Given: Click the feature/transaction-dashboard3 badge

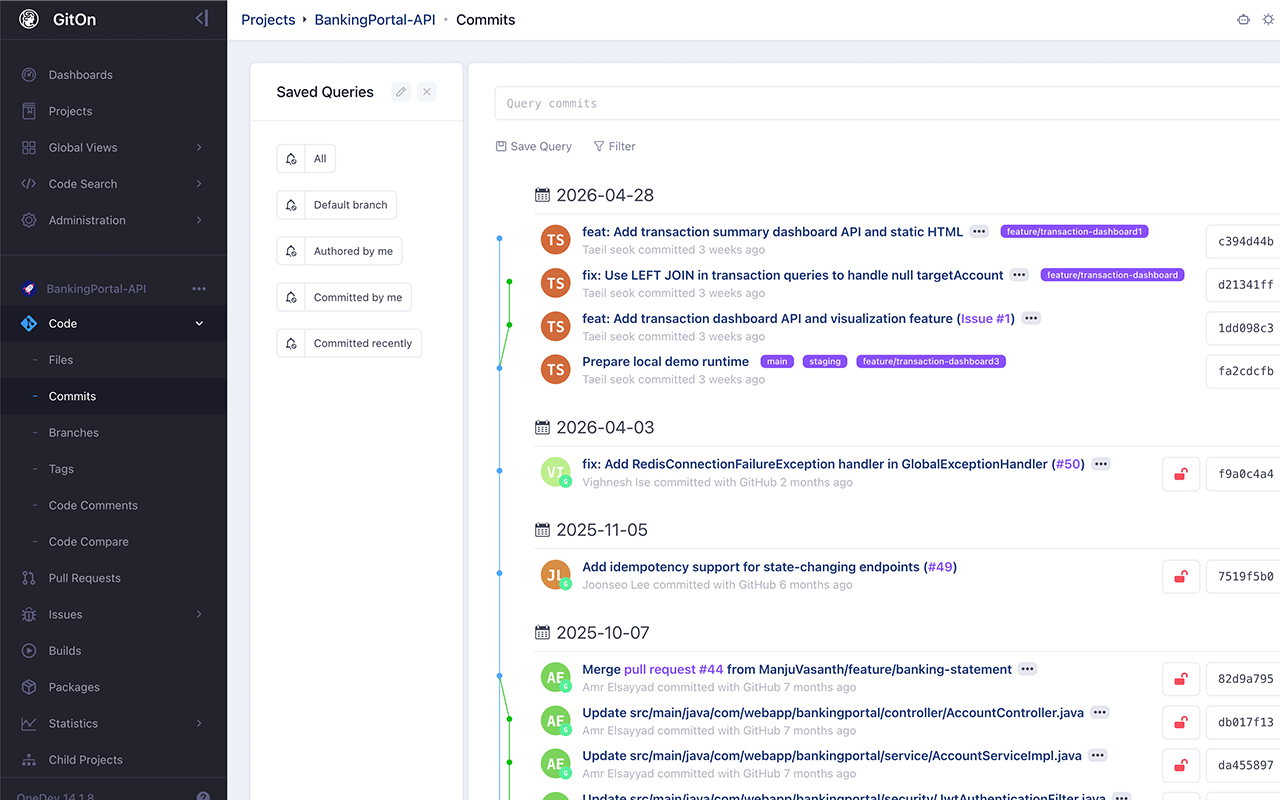Looking at the screenshot, I should 931,361.
